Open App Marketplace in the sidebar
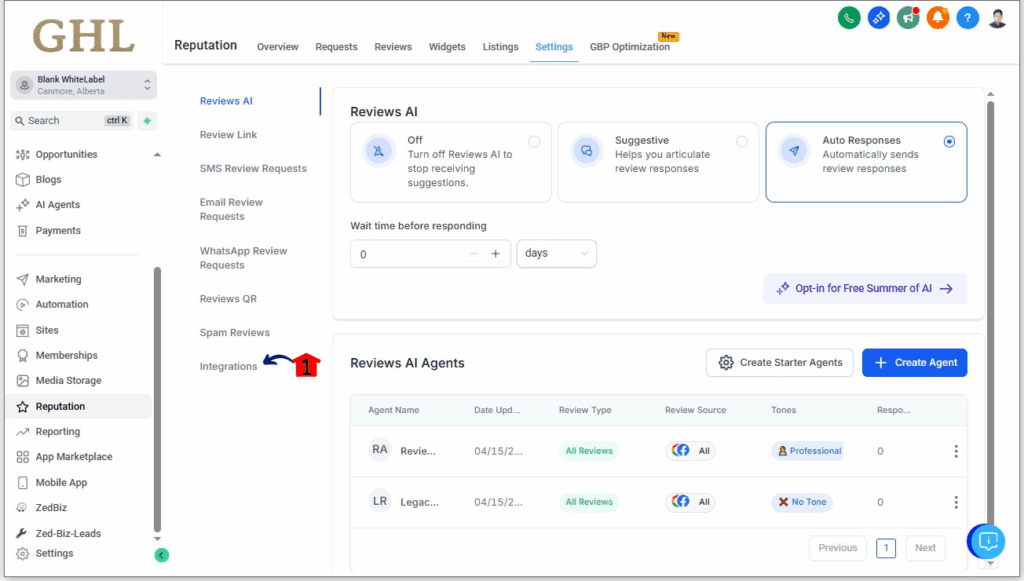The image size is (1024, 581). coord(73,456)
